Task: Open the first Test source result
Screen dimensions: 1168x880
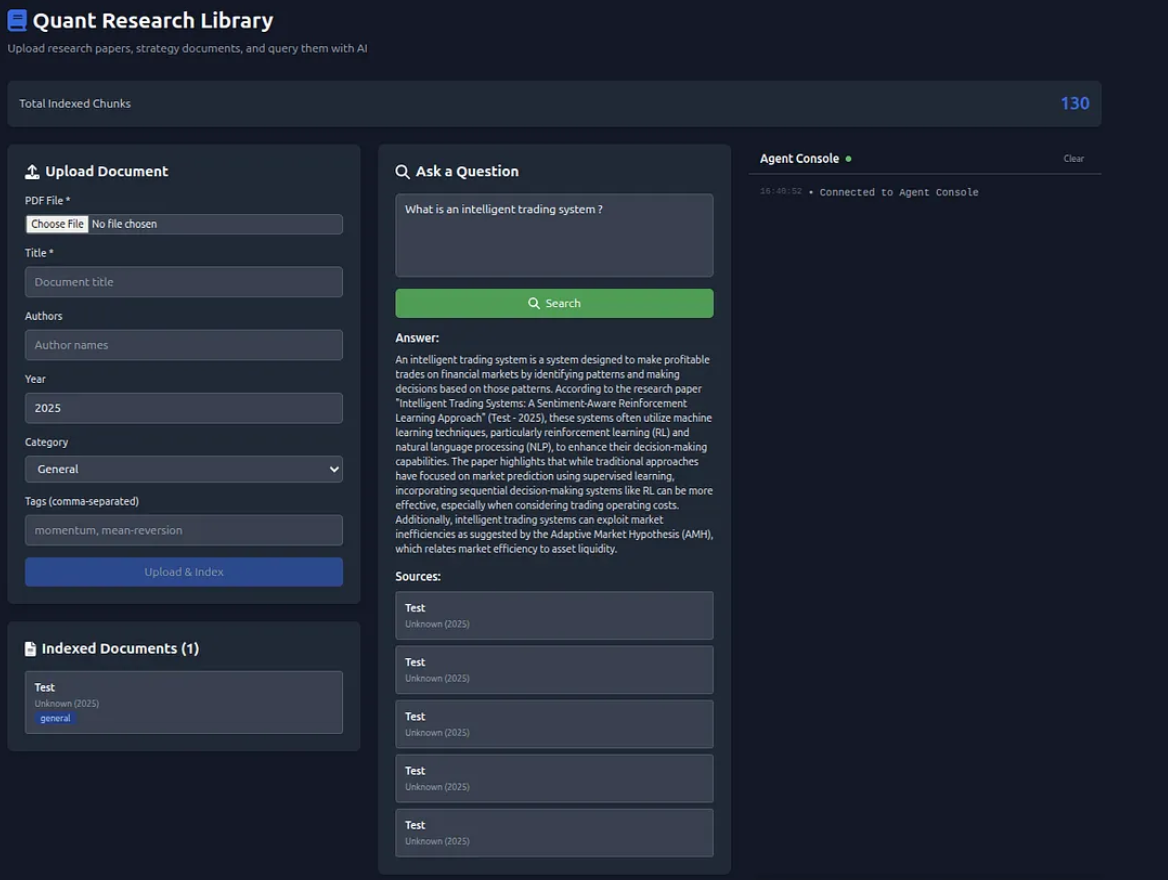Action: [x=554, y=615]
